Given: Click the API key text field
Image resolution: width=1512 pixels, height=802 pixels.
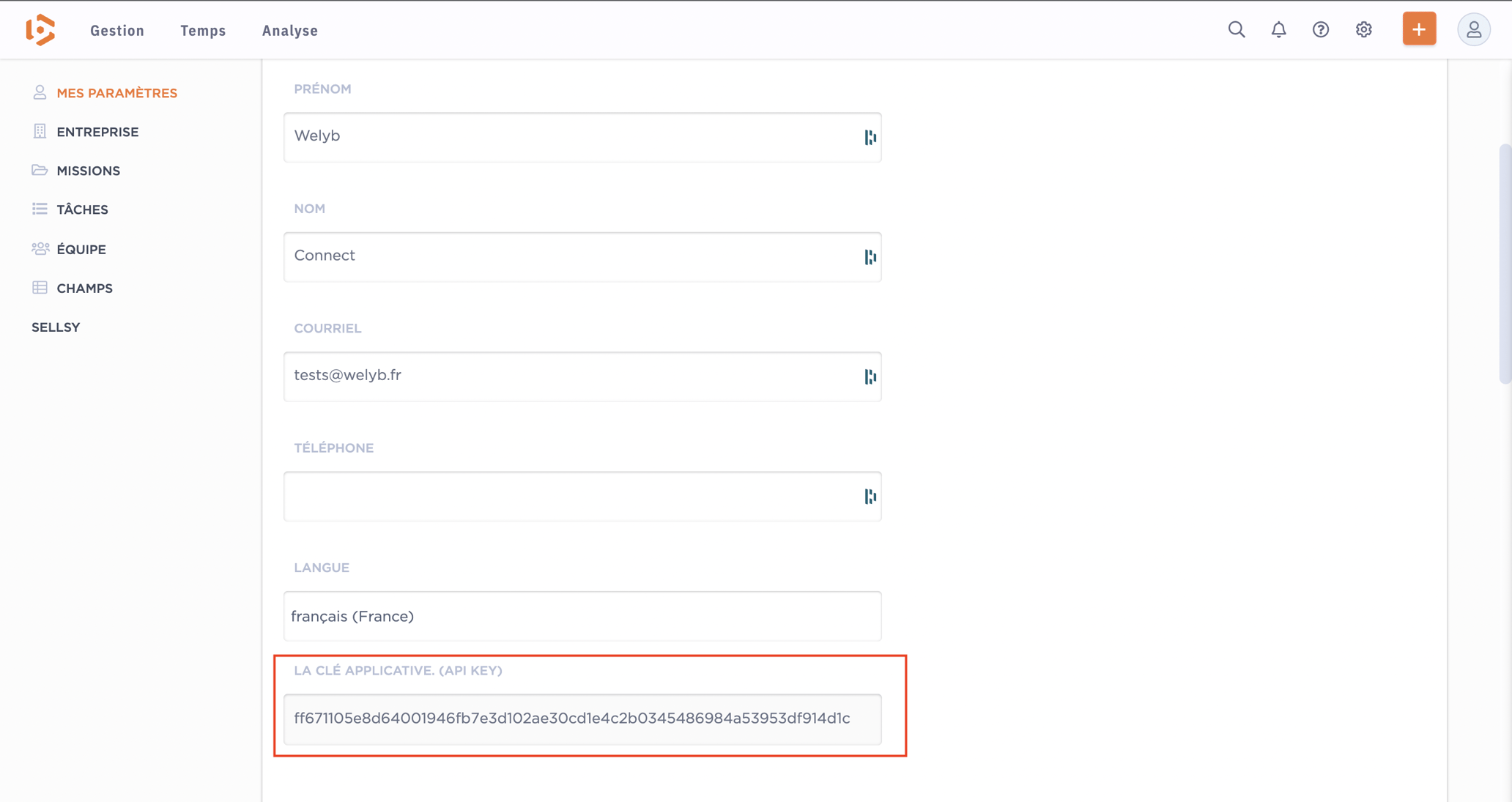Looking at the screenshot, I should pyautogui.click(x=582, y=719).
